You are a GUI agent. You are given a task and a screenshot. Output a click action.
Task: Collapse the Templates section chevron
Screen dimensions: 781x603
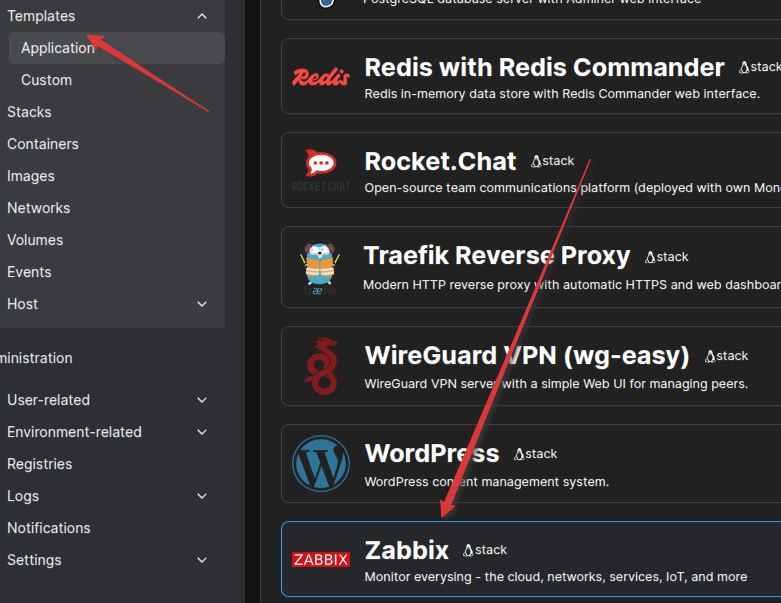(202, 16)
